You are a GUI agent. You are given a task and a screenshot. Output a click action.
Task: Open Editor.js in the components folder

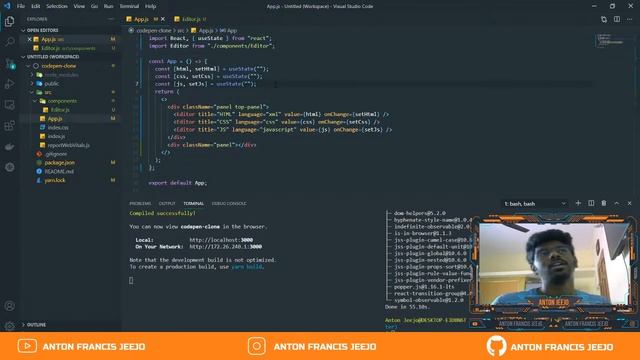point(60,110)
